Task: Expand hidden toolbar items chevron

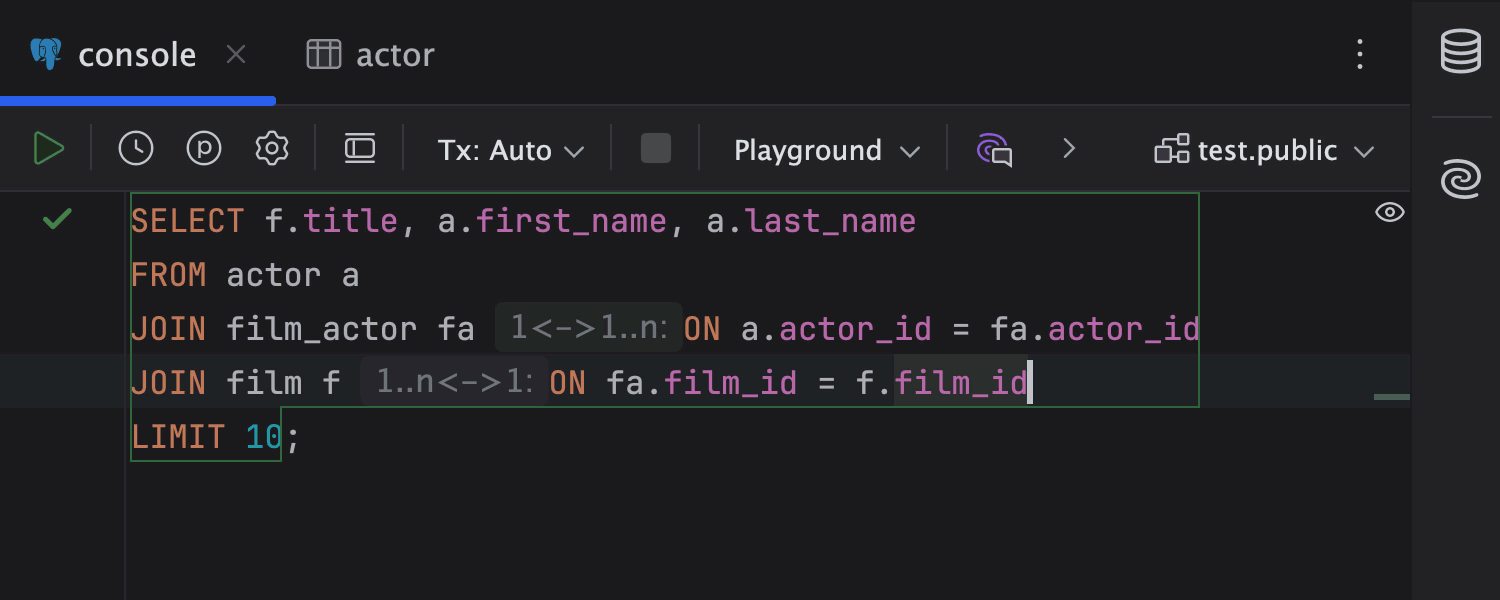Action: tap(1069, 150)
